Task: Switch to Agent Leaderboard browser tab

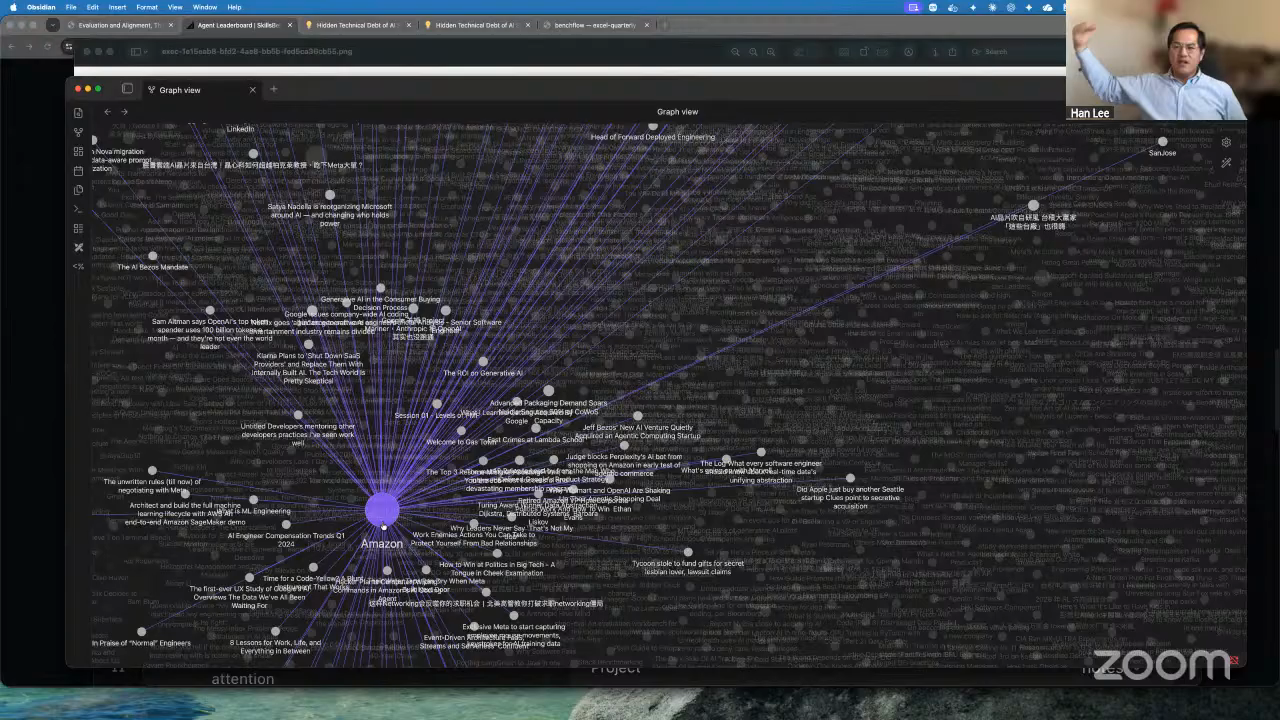Action: coord(237,24)
